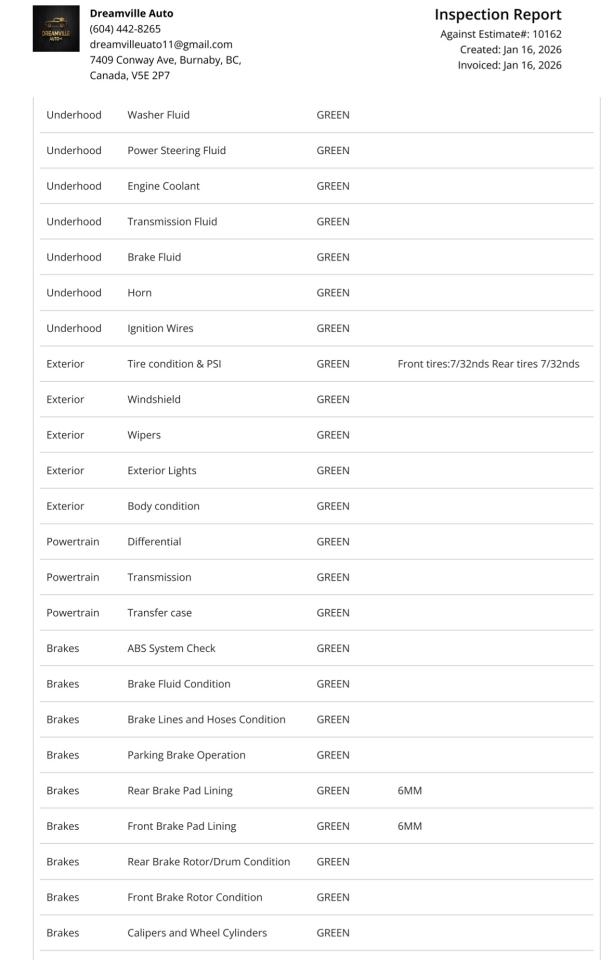Click the 7409 Conway Ave address line

point(165,60)
